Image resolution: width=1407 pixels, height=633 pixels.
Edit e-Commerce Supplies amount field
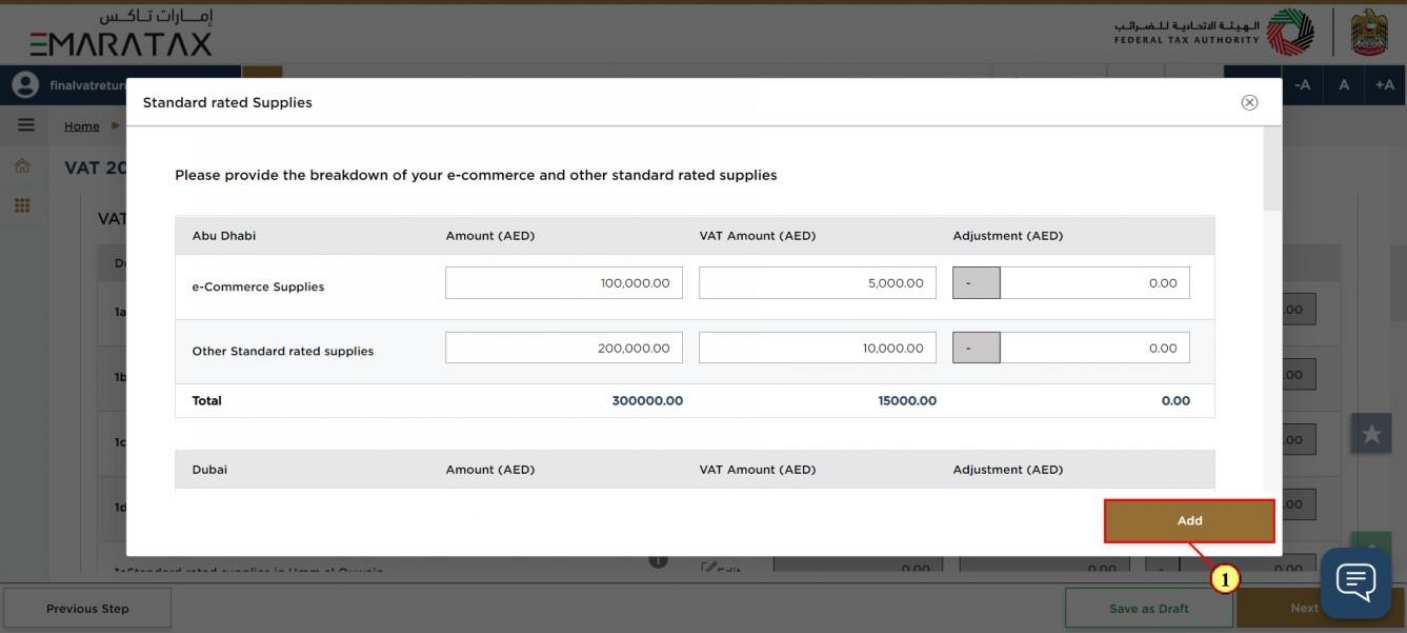[x=564, y=283]
